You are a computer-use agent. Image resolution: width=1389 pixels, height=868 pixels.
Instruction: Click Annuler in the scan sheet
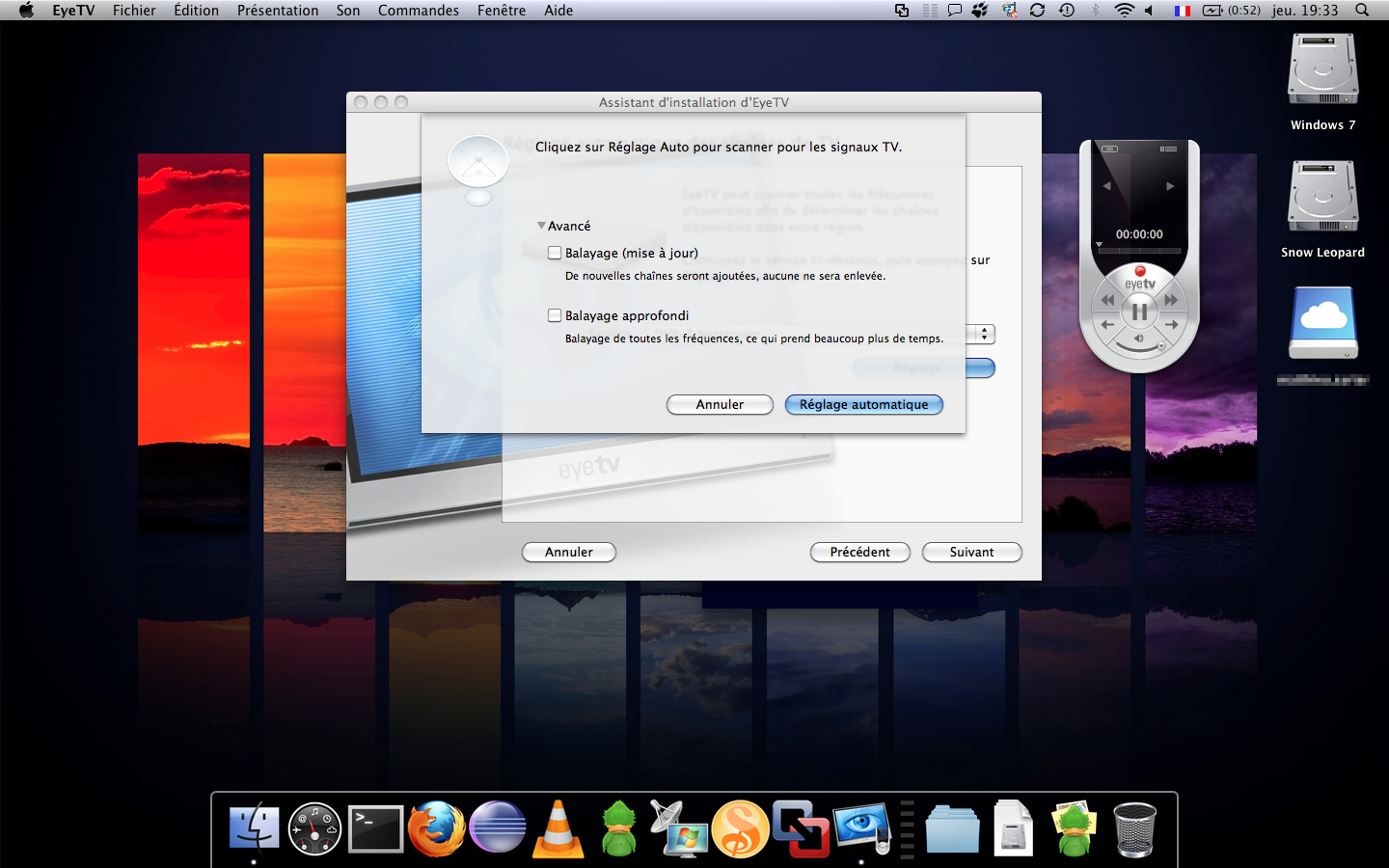[720, 405]
